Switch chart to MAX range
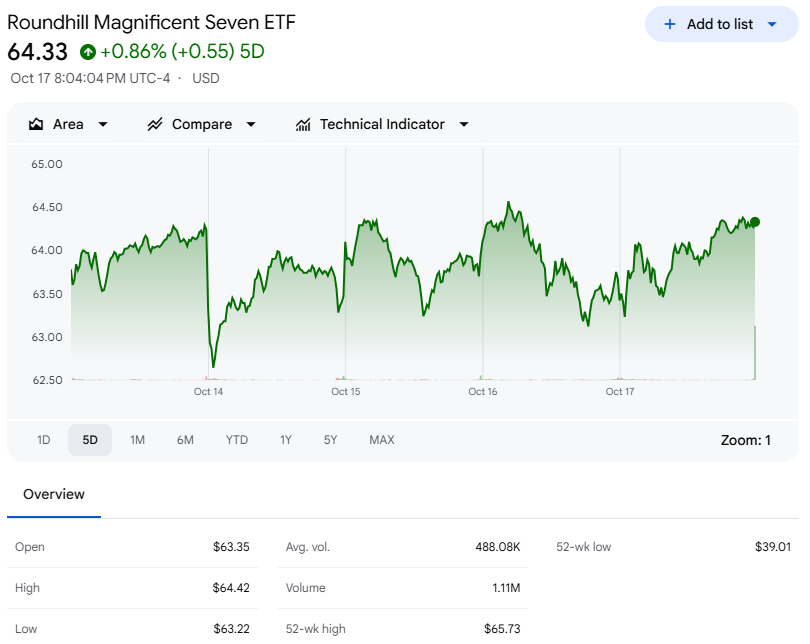Screen dimensions: 810x644 (x=382, y=440)
